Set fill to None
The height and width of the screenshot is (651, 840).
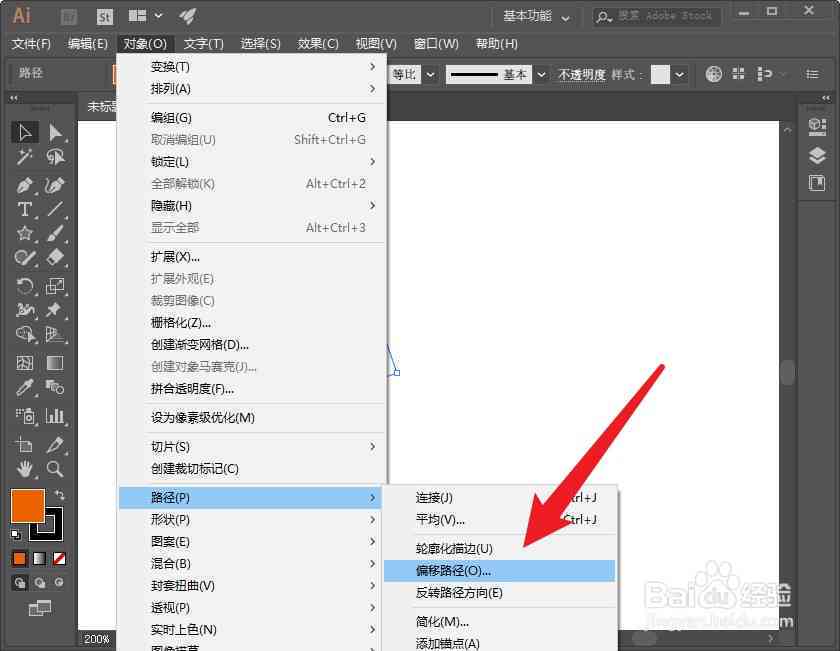[x=59, y=559]
